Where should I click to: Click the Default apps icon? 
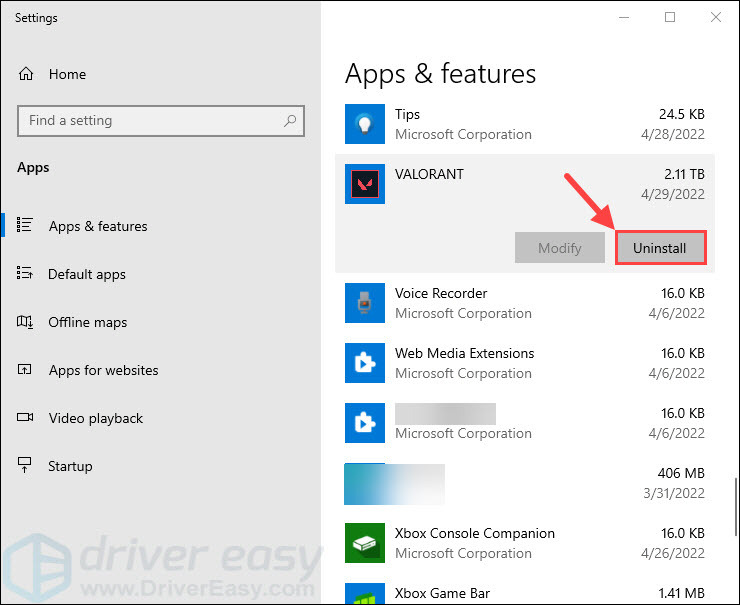click(x=25, y=273)
